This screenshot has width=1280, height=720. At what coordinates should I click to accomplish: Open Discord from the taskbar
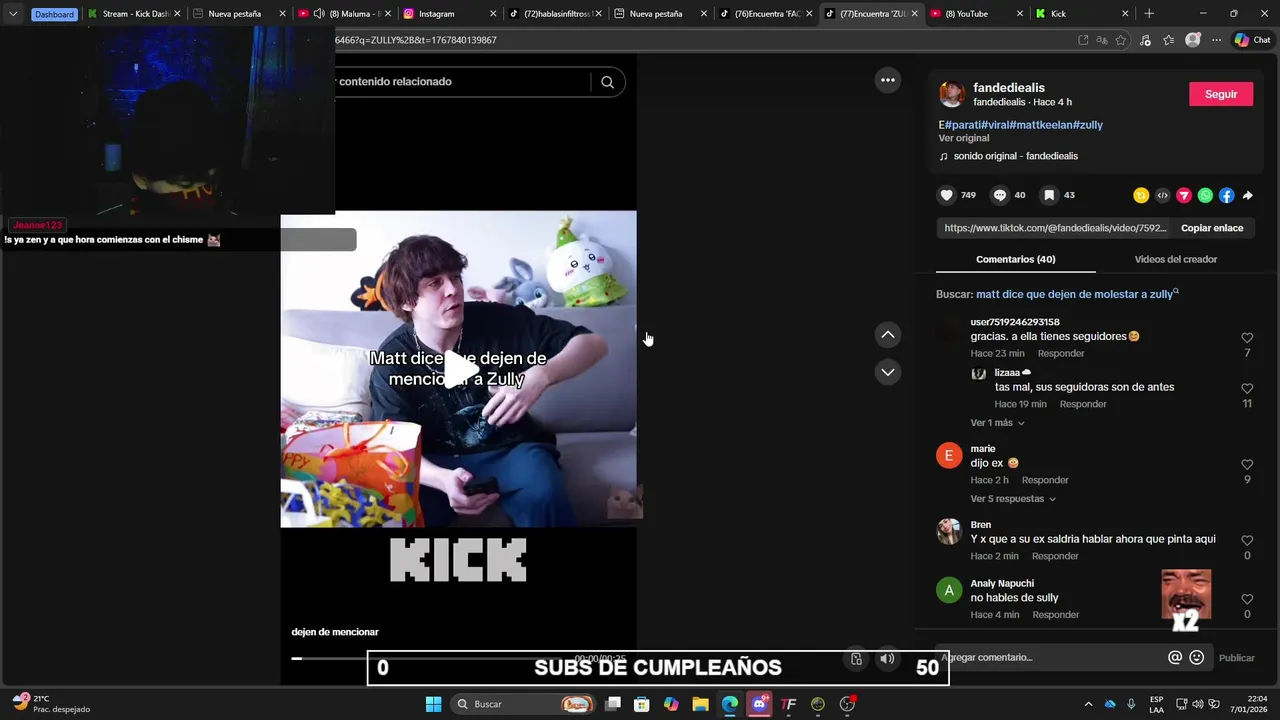[x=759, y=704]
